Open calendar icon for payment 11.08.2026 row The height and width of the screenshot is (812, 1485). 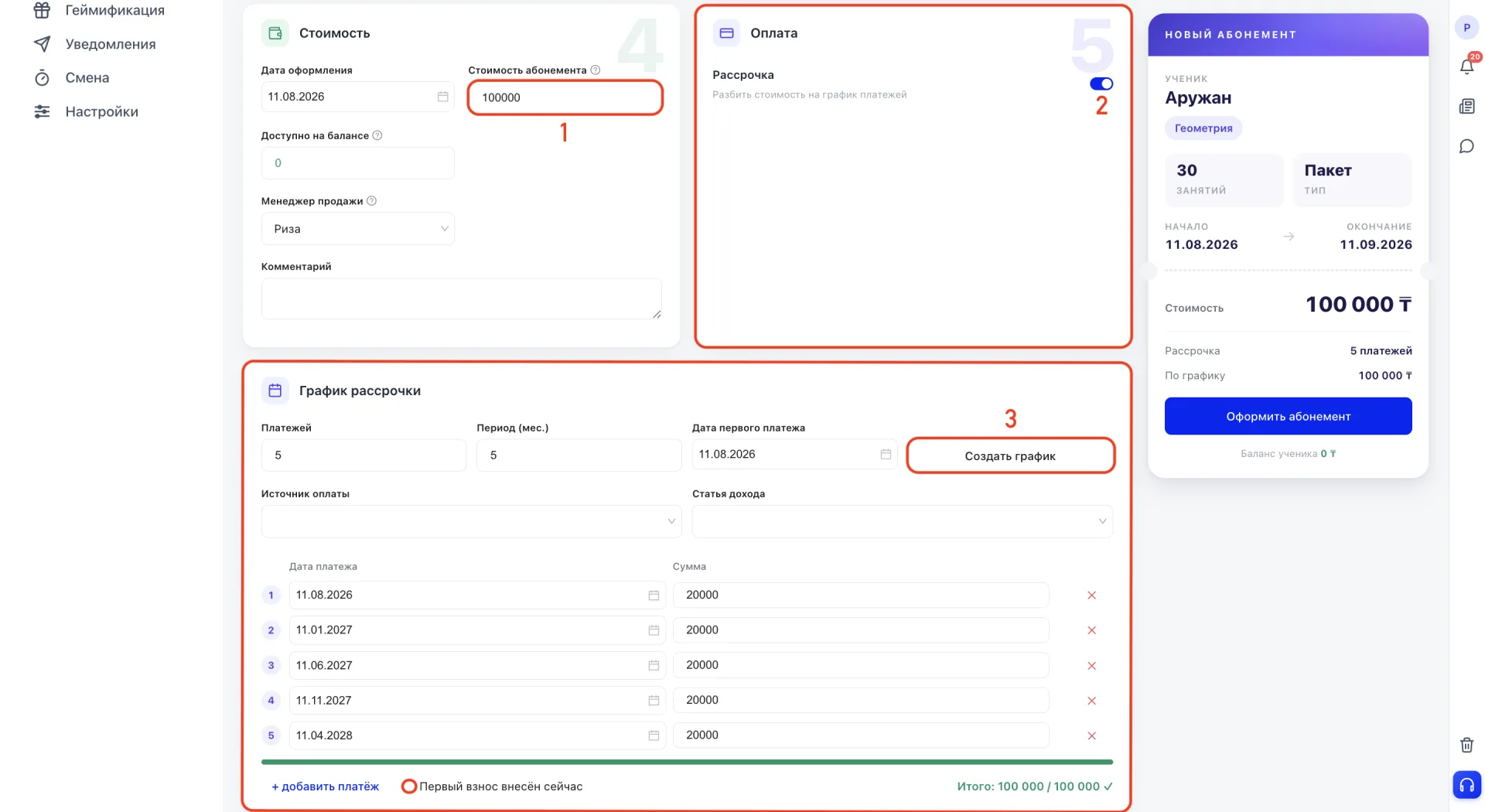pos(654,595)
